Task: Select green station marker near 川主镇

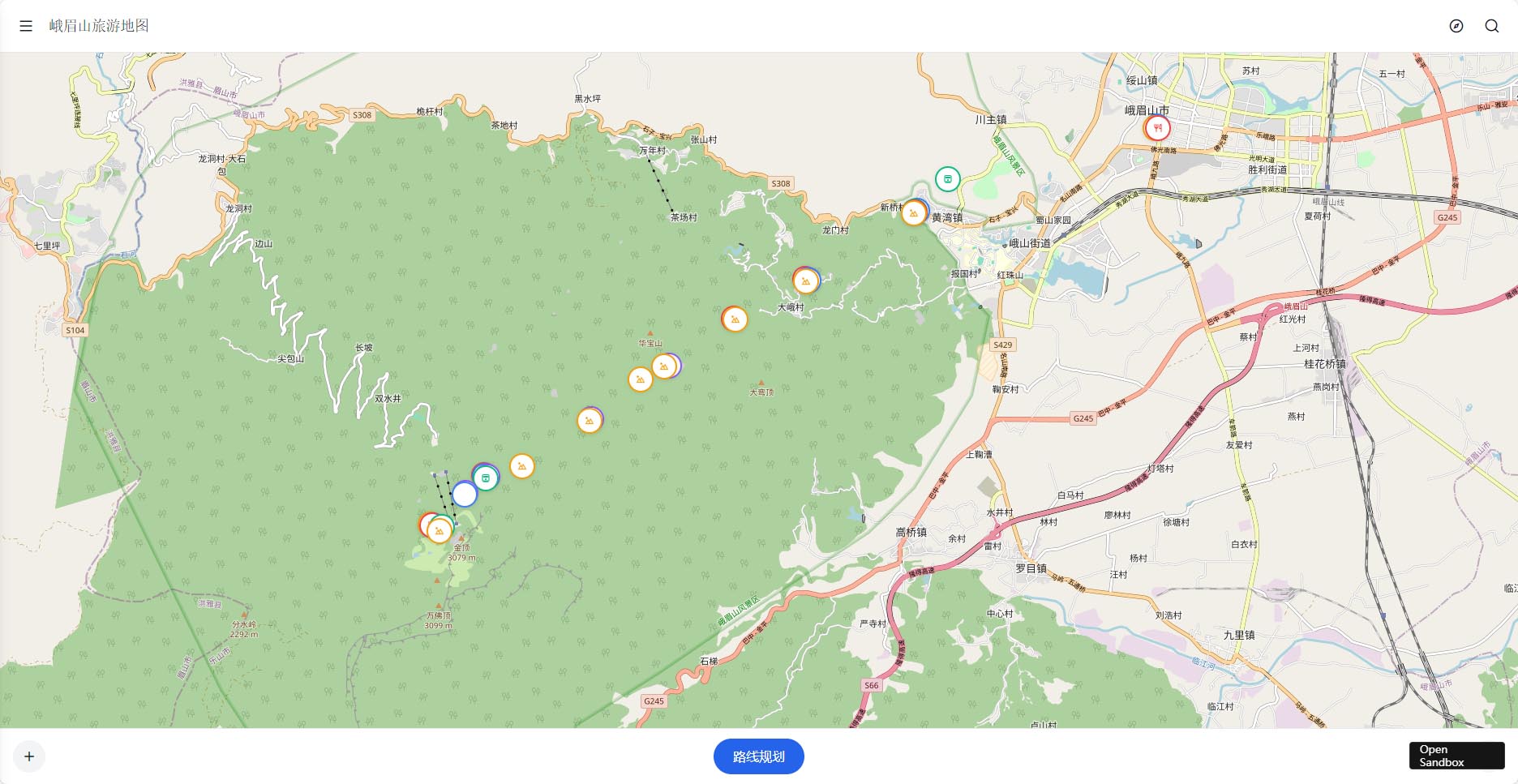Action: (947, 179)
